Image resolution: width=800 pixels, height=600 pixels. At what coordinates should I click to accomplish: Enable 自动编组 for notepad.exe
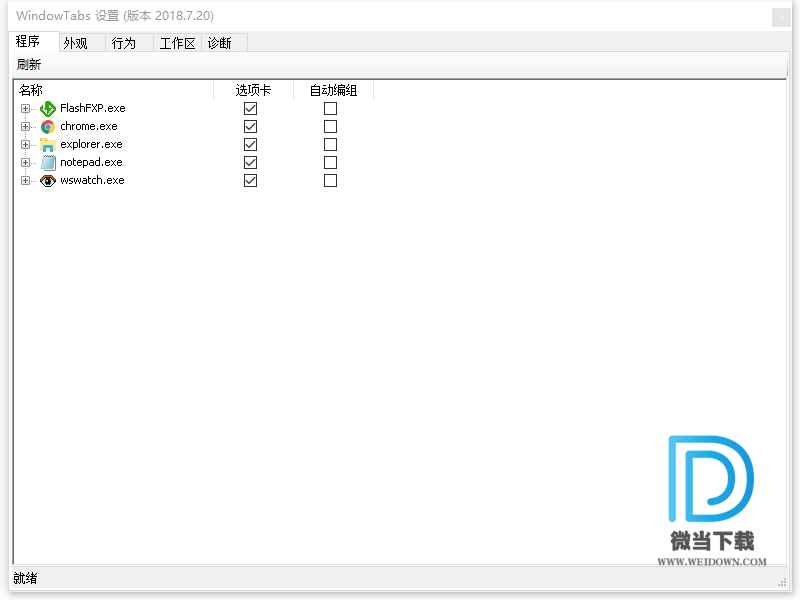pyautogui.click(x=331, y=163)
